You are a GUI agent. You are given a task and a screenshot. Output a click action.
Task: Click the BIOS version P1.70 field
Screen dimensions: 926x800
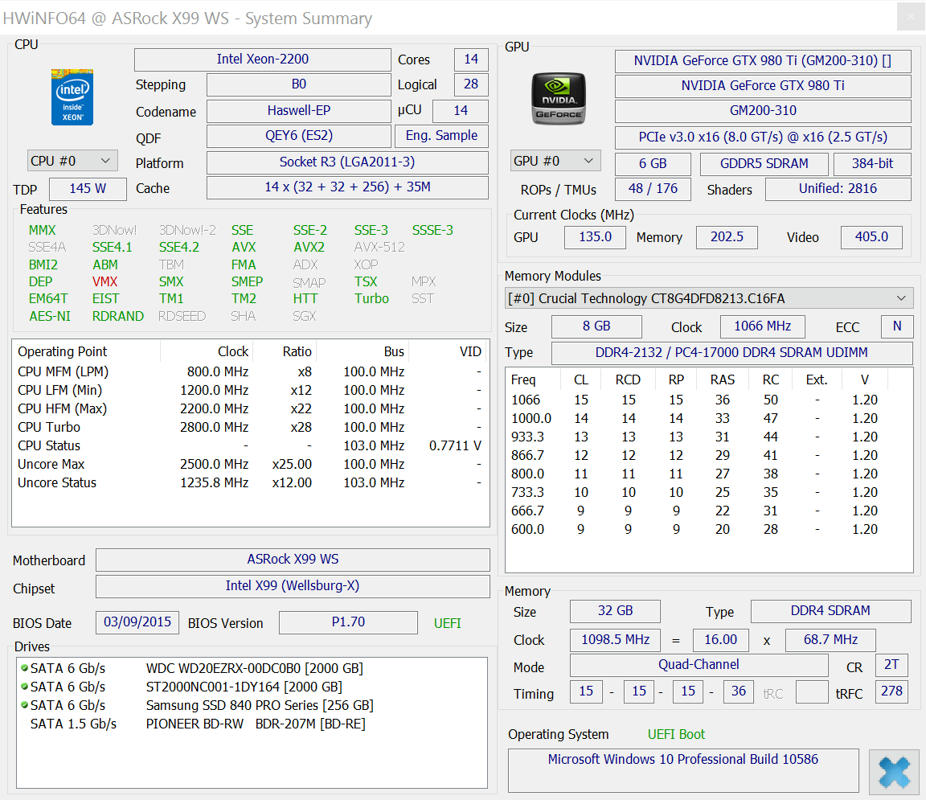coord(348,622)
